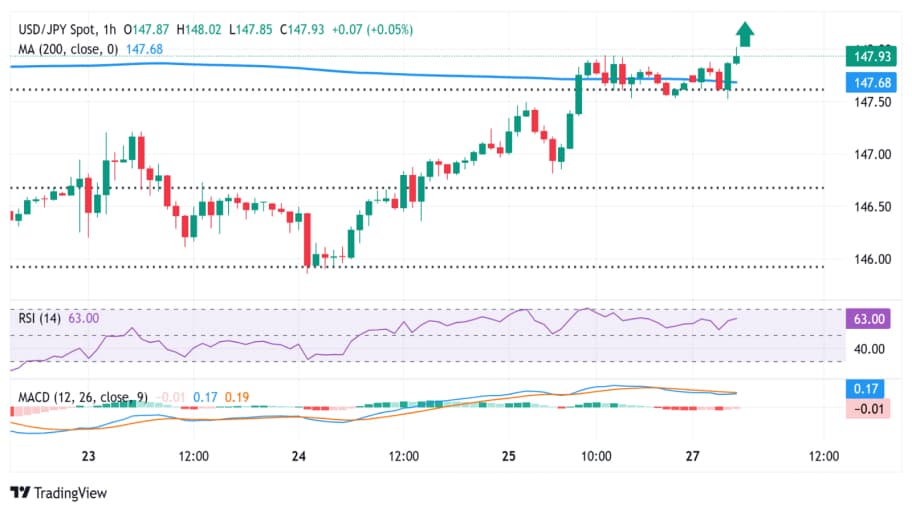
Task: Click the 147.50 price axis label
Action: (872, 102)
